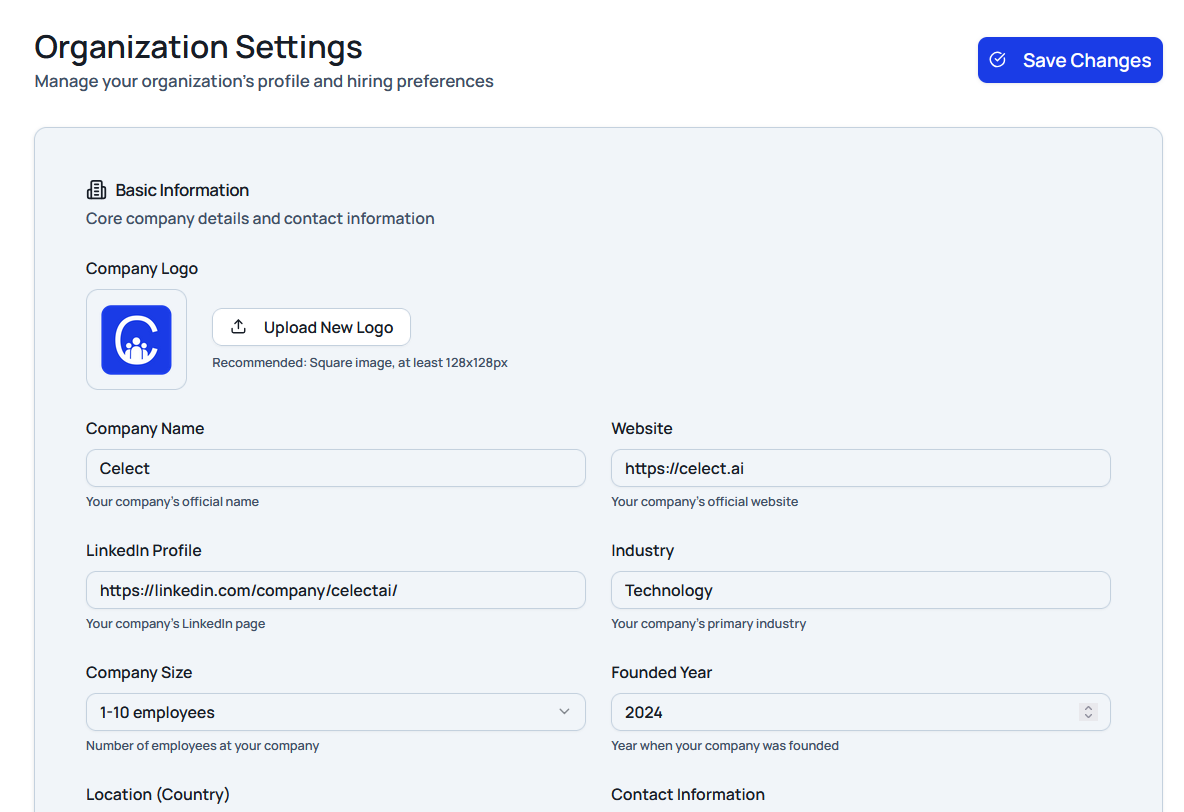Decrease Founded Year with the down arrow
The width and height of the screenshot is (1184, 812).
tap(1088, 717)
